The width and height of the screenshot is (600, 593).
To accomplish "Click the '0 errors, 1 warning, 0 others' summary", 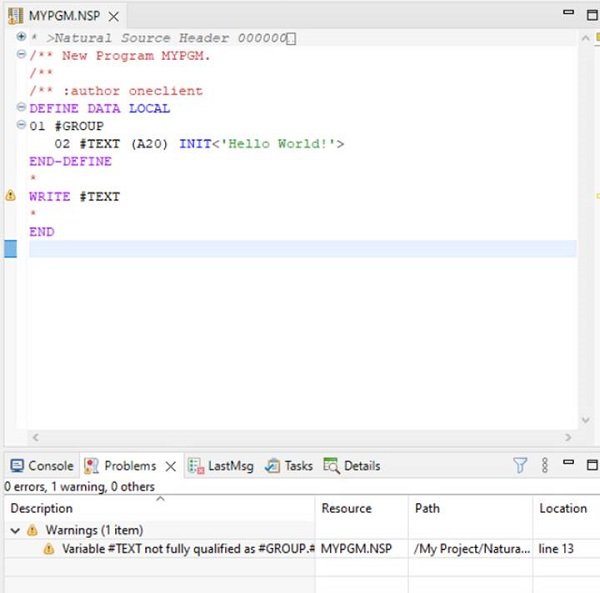I will tap(79, 487).
